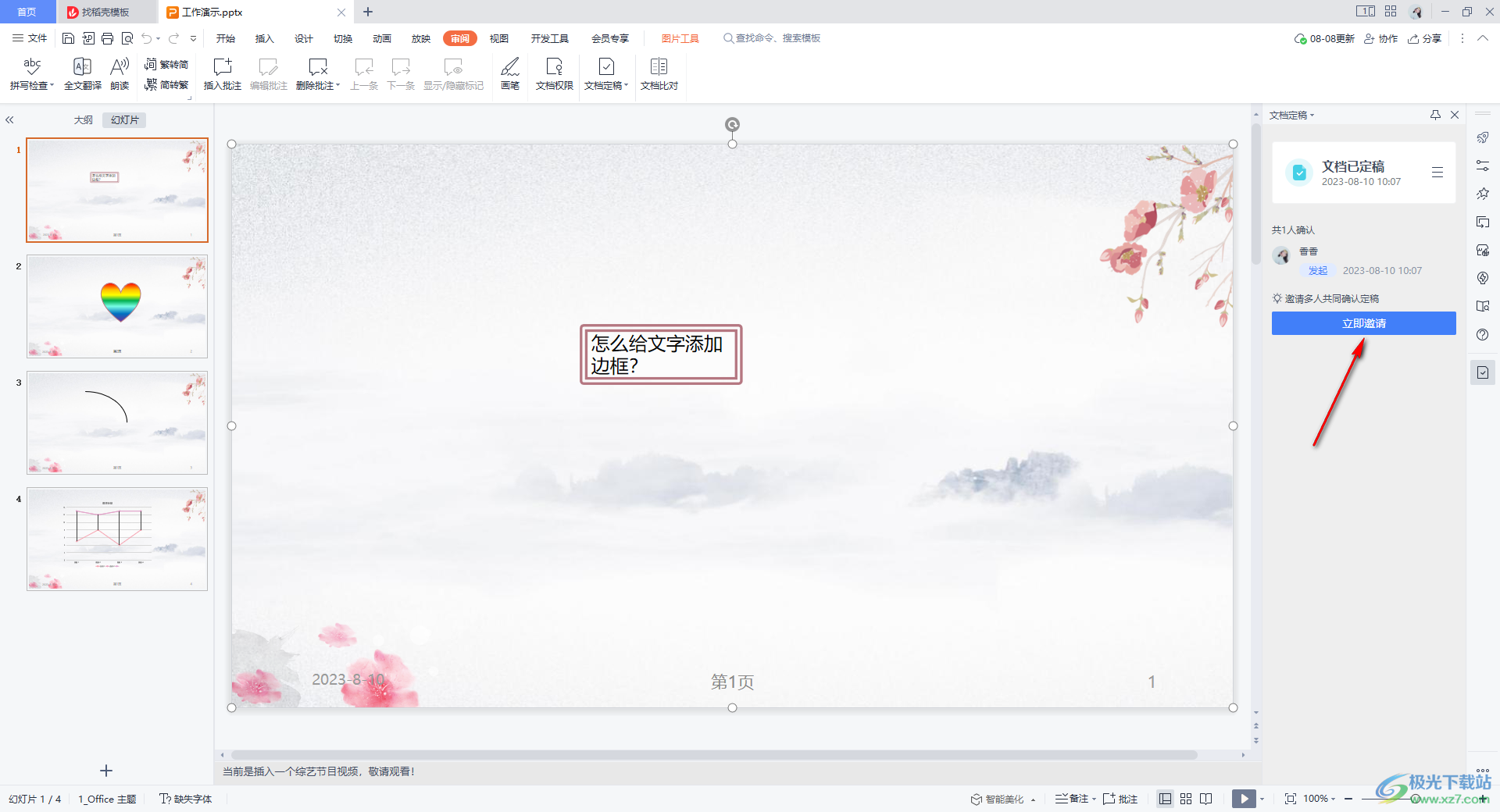Screen dimensions: 1500x812
Task: Collapse the slide panel with double-chevron
Action: [x=9, y=120]
